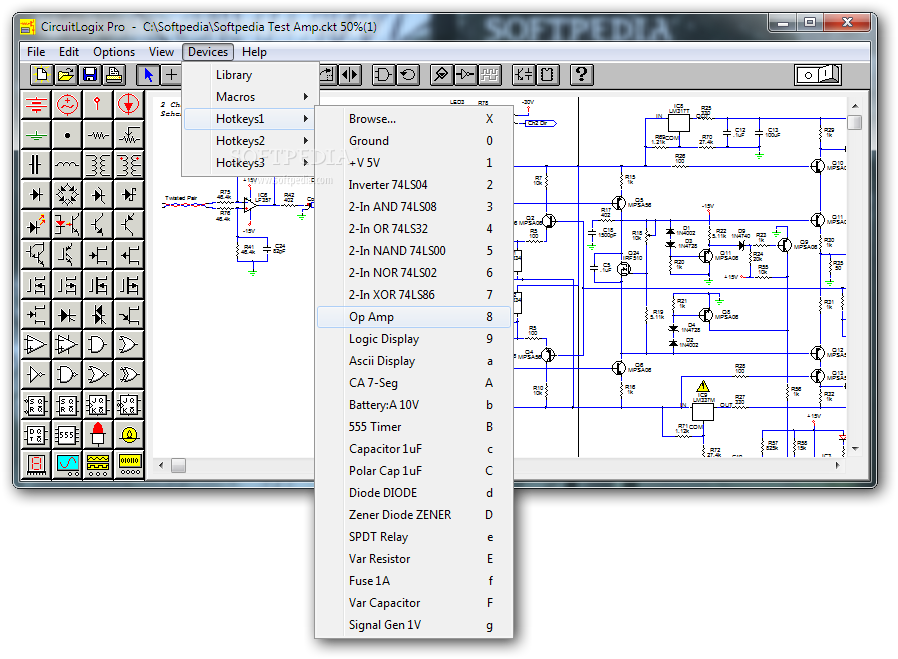Expand the Macros submenu

click(250, 97)
